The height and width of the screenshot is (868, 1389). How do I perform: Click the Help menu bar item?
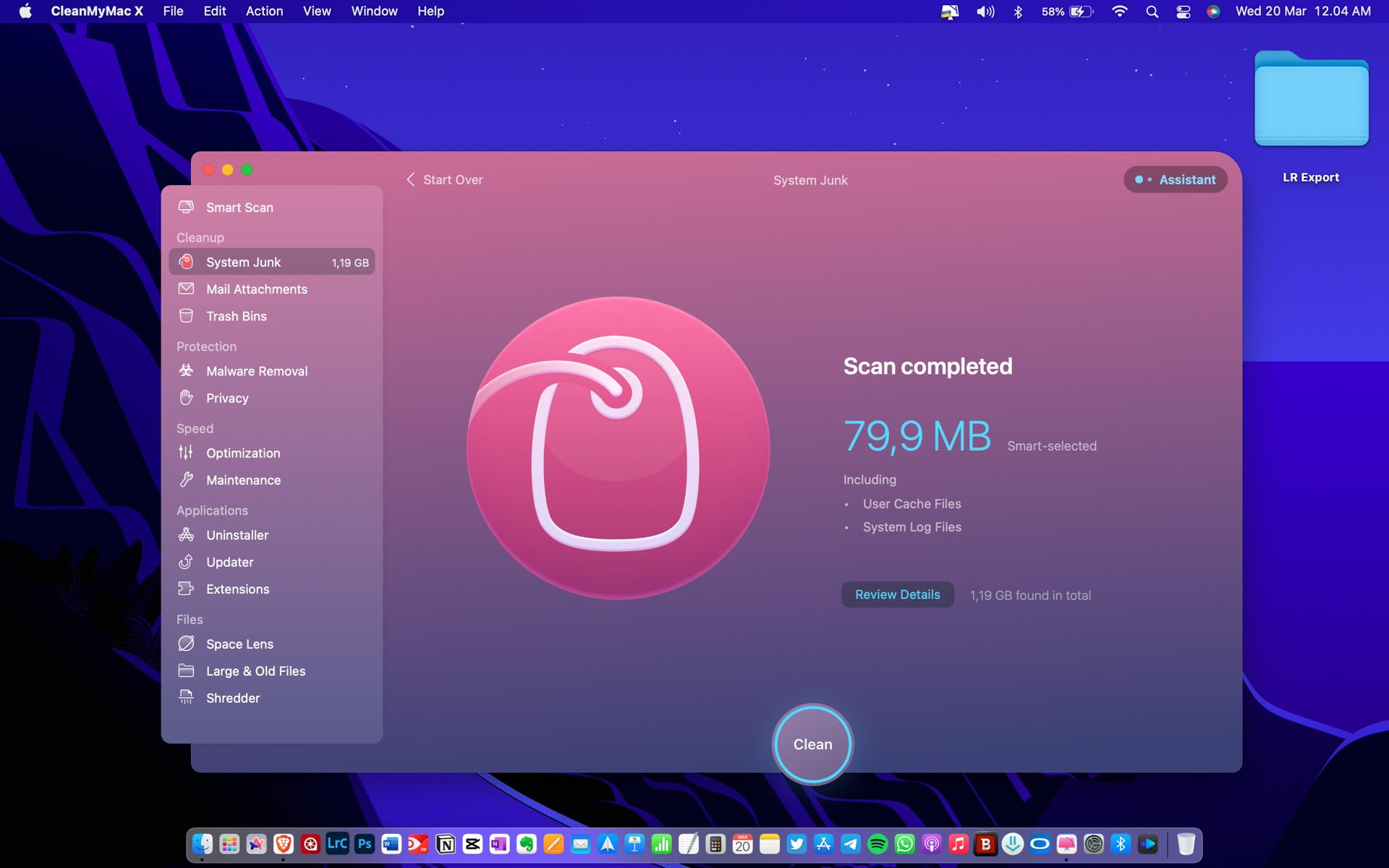[430, 11]
